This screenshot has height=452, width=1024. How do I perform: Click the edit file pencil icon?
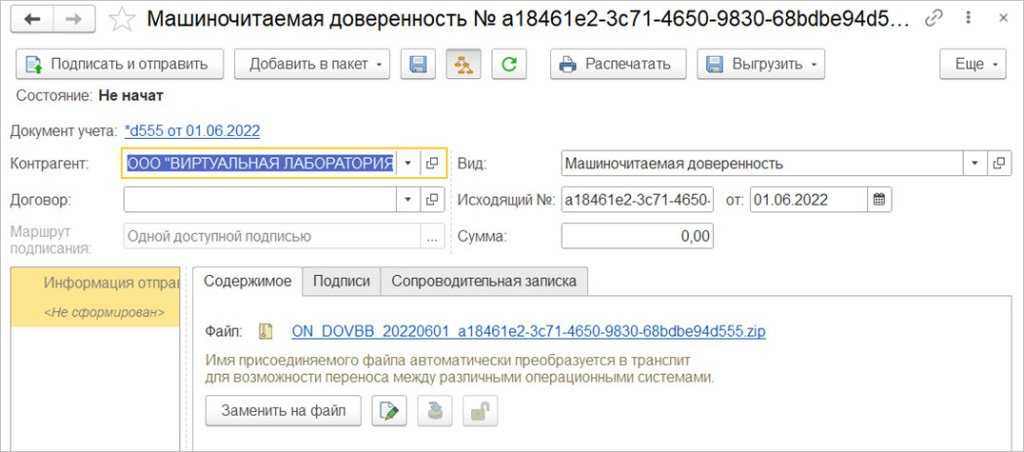[389, 410]
